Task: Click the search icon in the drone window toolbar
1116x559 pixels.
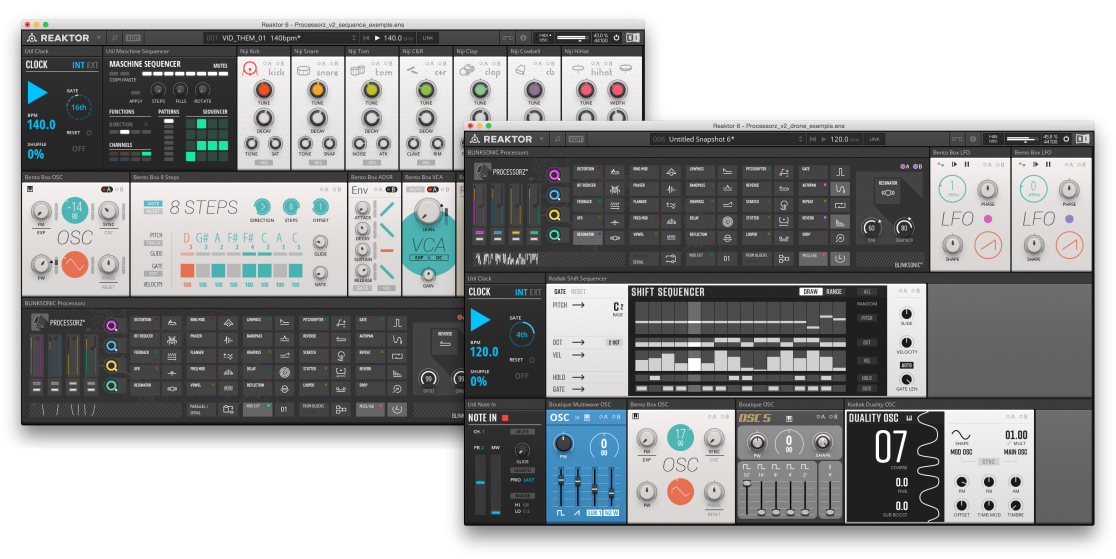Action: coord(557,140)
